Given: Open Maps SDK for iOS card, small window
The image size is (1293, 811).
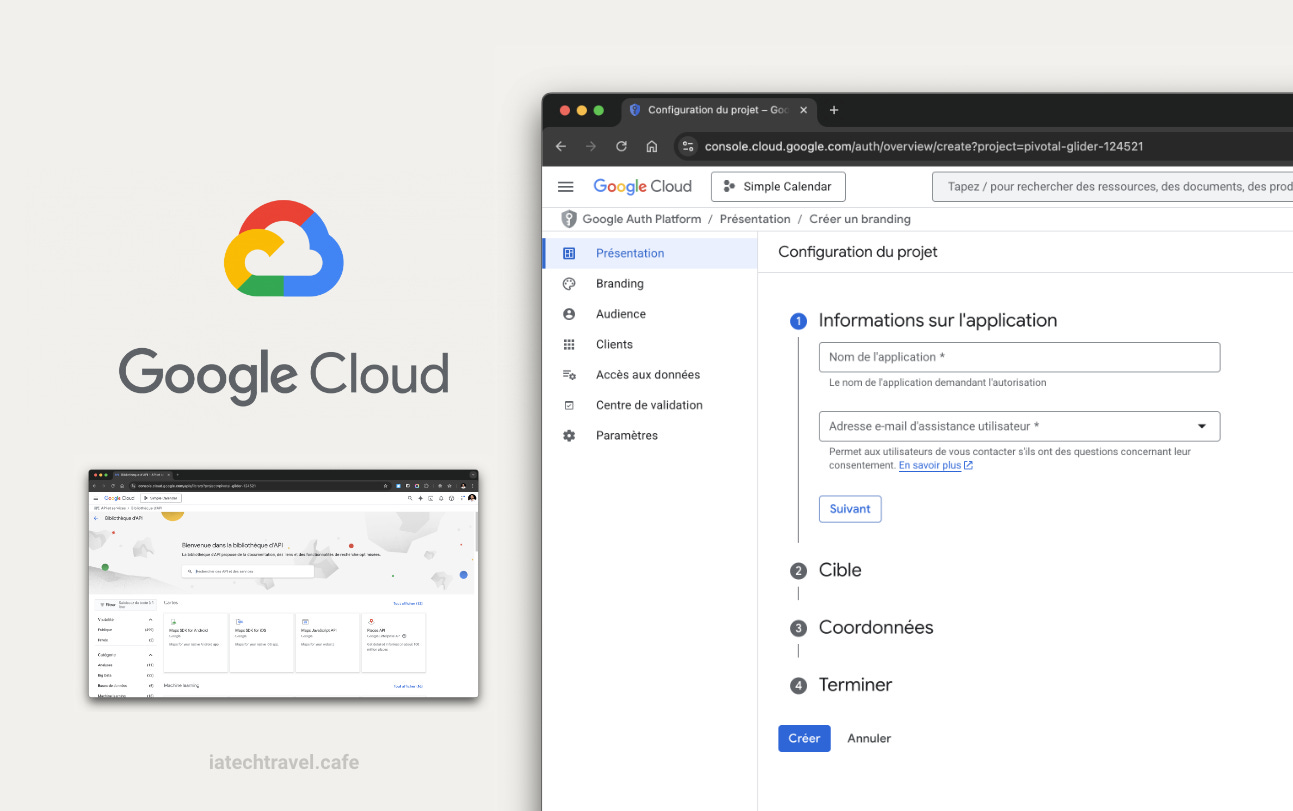Looking at the screenshot, I should (x=262, y=643).
